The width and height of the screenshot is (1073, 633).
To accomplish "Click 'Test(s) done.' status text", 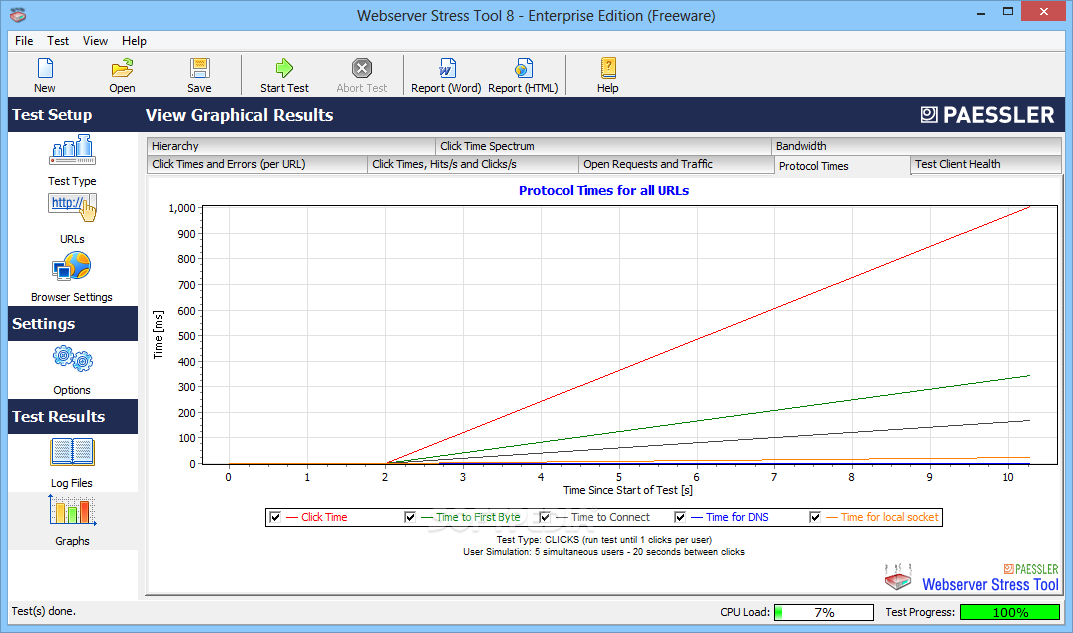I will 44,611.
